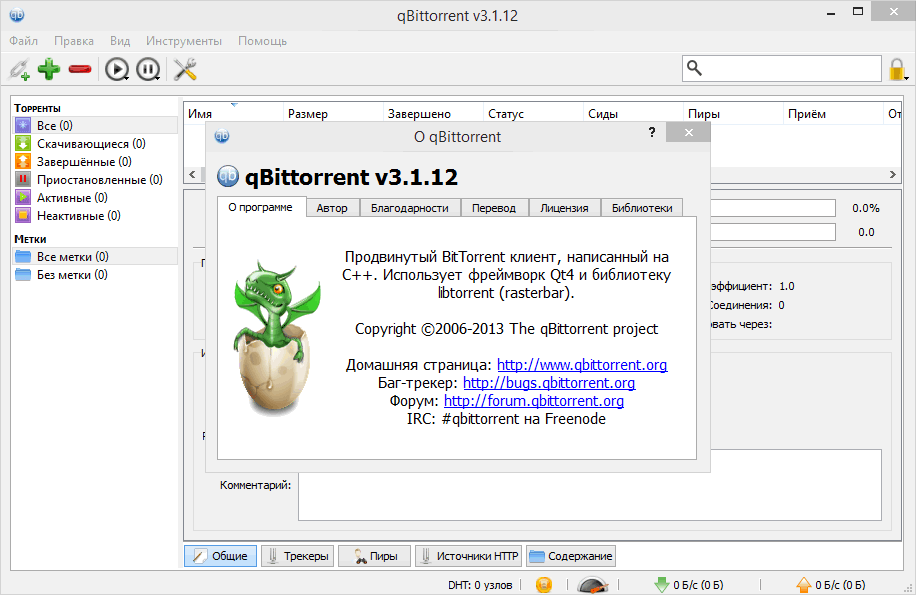Switch to the 'Автор' tab
This screenshot has width=916, height=595.
tap(332, 208)
